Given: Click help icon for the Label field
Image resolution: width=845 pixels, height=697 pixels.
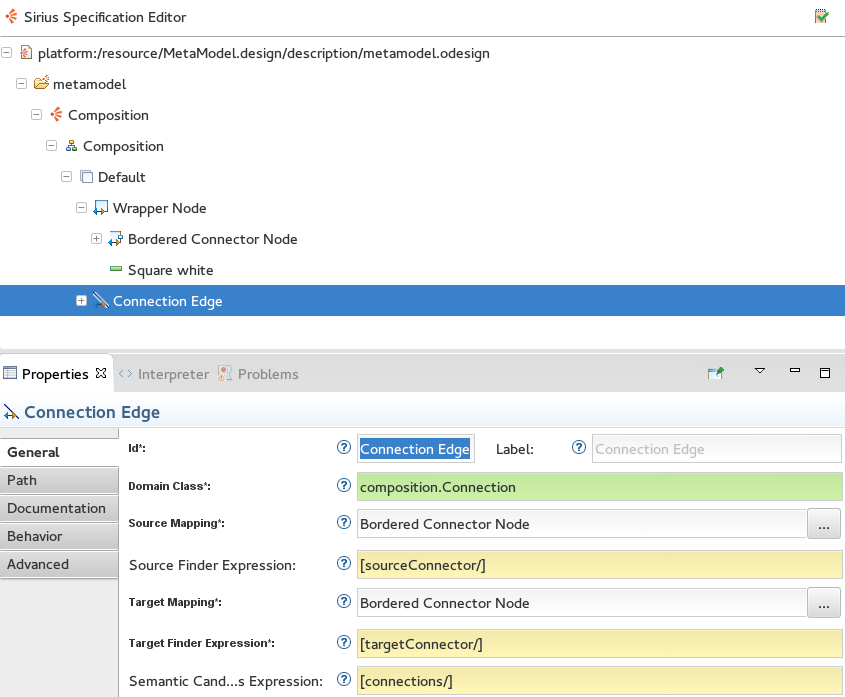Looking at the screenshot, I should click(x=579, y=447).
